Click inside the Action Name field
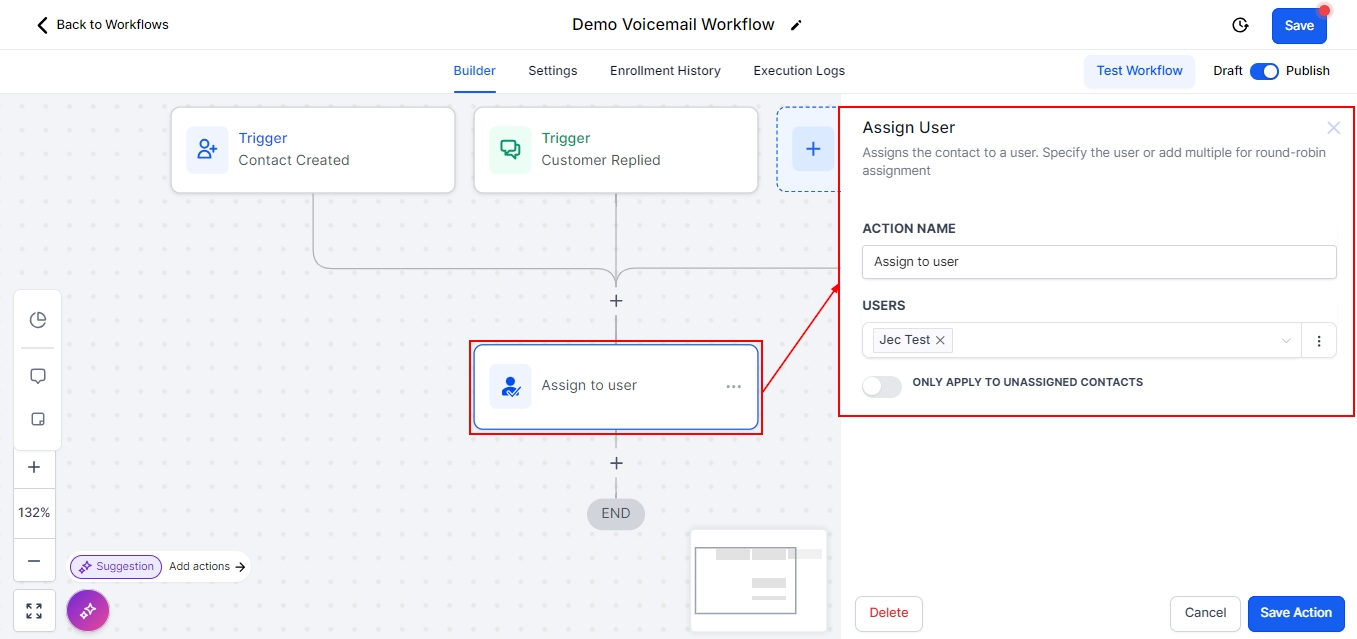This screenshot has height=639, width=1357. pos(1098,262)
